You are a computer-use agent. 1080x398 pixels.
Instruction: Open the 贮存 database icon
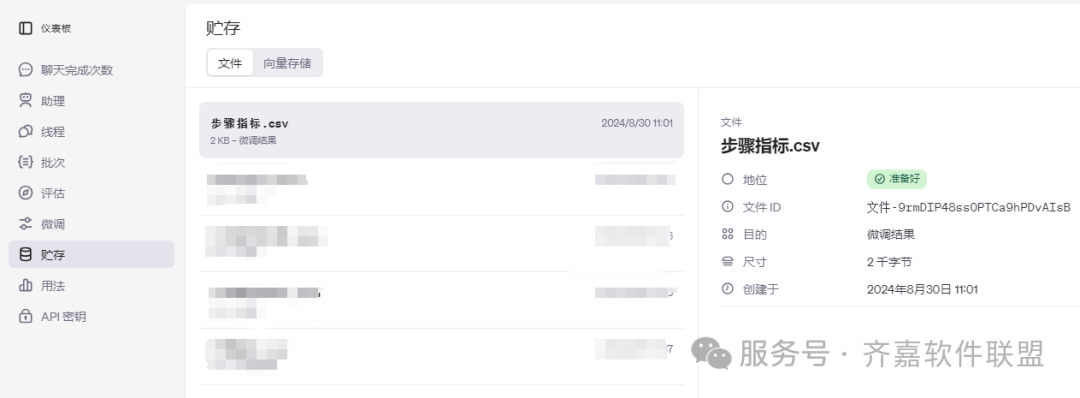point(25,254)
